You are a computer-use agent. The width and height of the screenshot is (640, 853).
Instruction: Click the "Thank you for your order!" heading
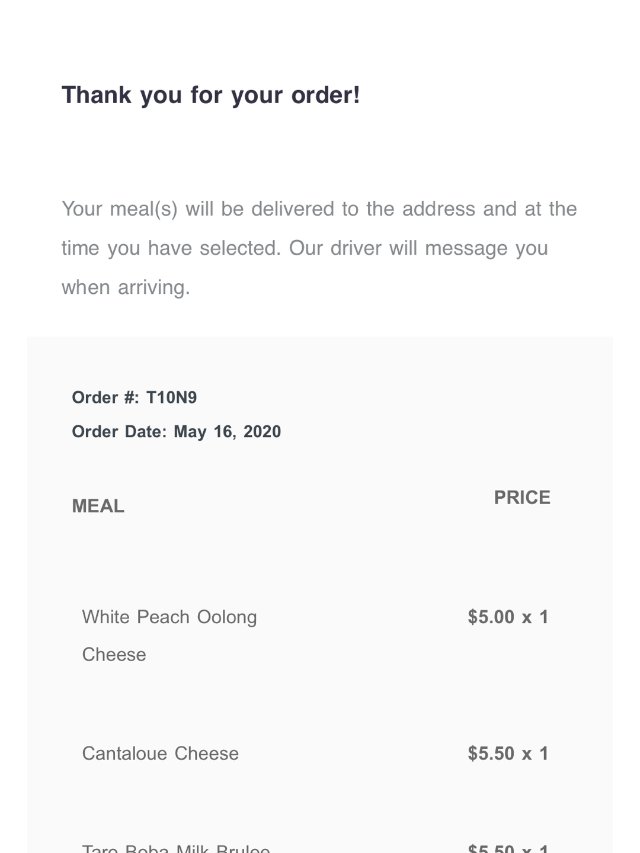[x=210, y=96]
